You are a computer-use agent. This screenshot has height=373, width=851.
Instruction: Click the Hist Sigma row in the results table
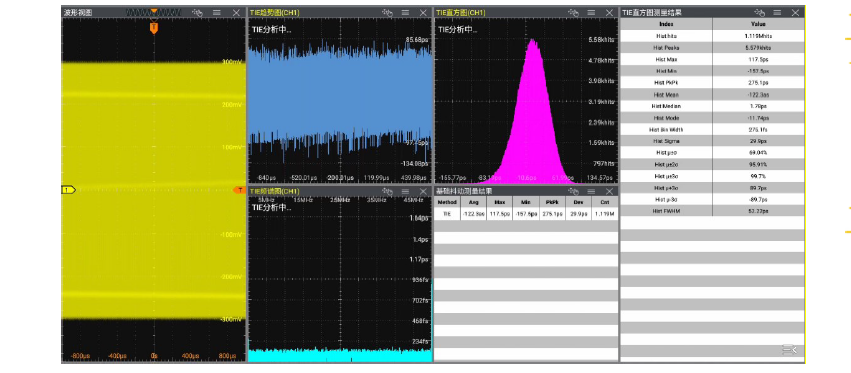712,141
